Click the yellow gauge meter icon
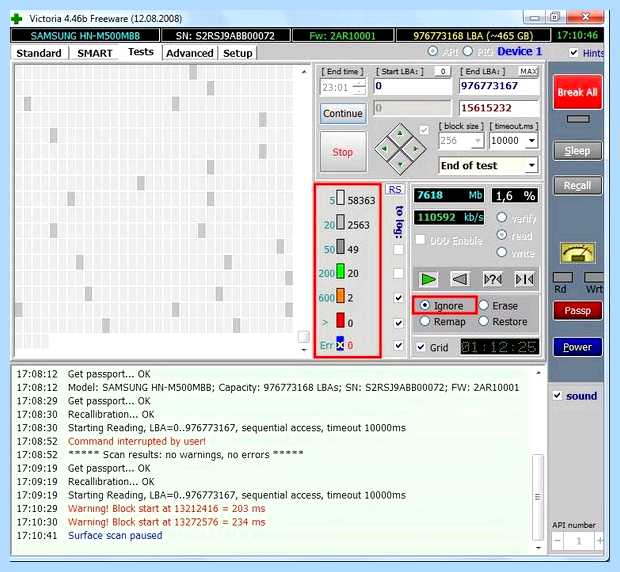Viewport: 620px width, 572px height. tap(578, 253)
